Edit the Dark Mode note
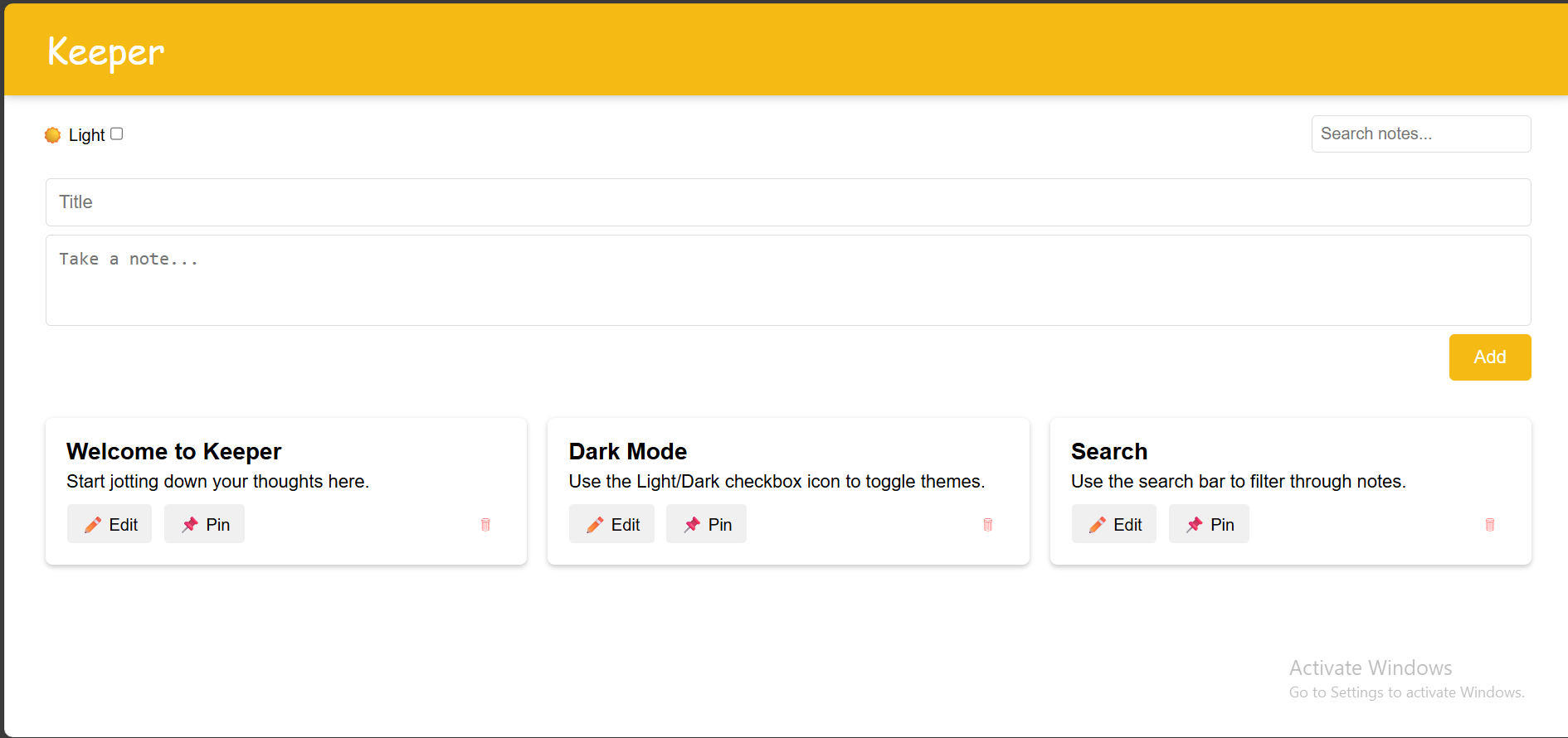The image size is (1568, 738). pyautogui.click(x=611, y=524)
